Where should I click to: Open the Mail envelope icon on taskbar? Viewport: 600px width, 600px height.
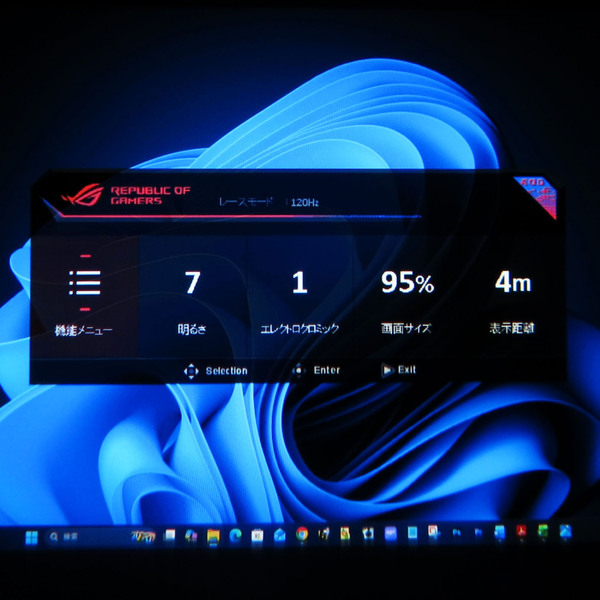tap(280, 535)
